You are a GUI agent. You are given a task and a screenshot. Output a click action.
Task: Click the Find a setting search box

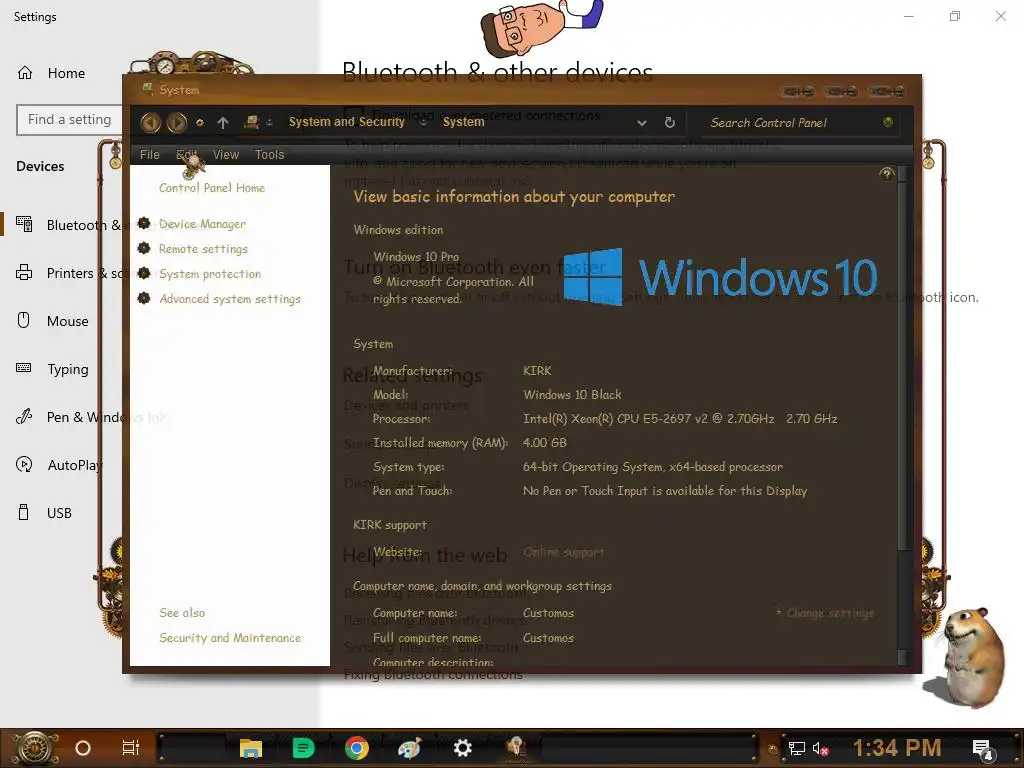point(69,120)
